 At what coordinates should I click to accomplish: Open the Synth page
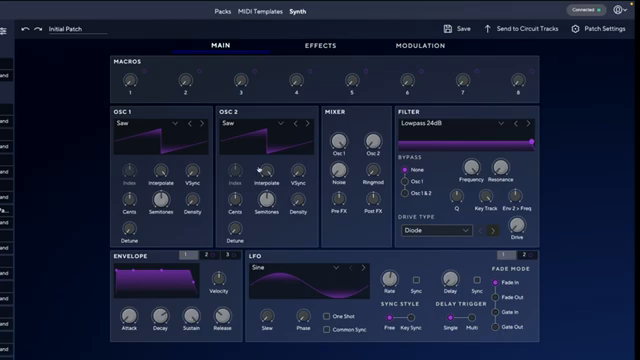[298, 11]
